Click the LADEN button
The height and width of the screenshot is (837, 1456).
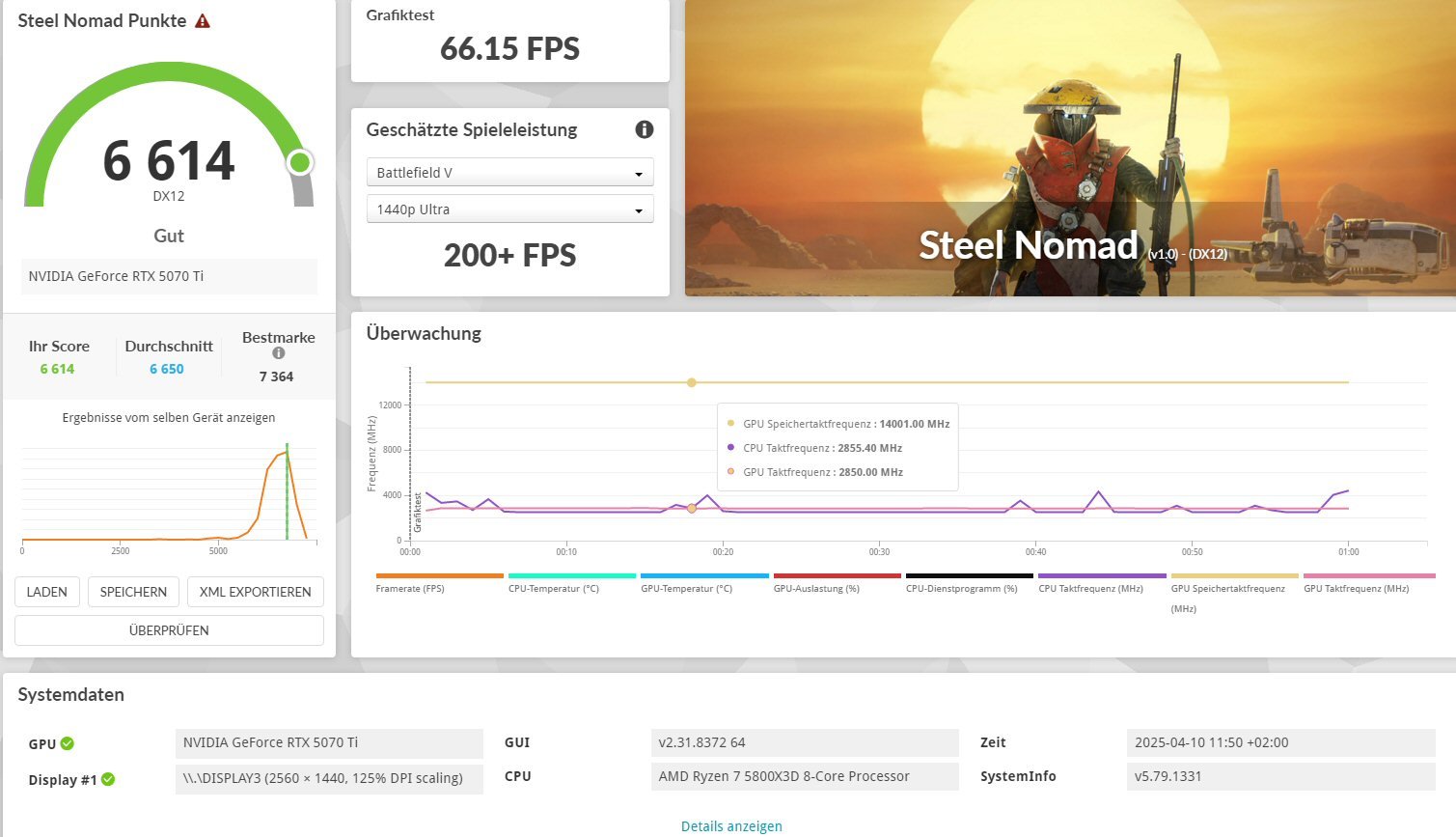pyautogui.click(x=47, y=592)
